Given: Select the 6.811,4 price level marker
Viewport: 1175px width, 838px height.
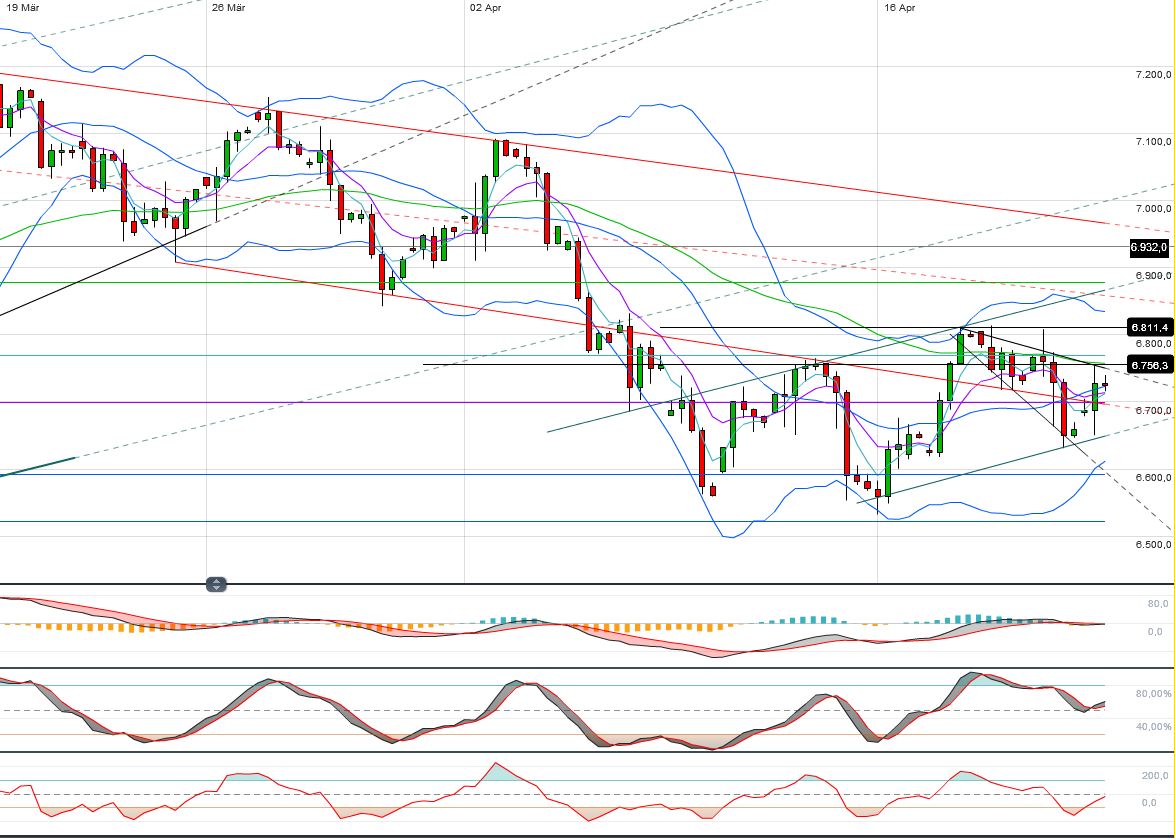Looking at the screenshot, I should coord(1150,328).
